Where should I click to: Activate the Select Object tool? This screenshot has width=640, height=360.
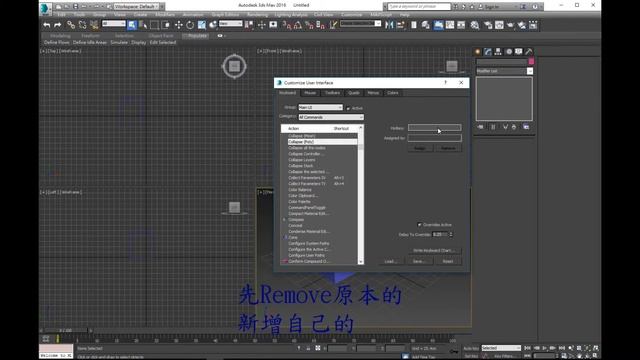tap(132, 25)
